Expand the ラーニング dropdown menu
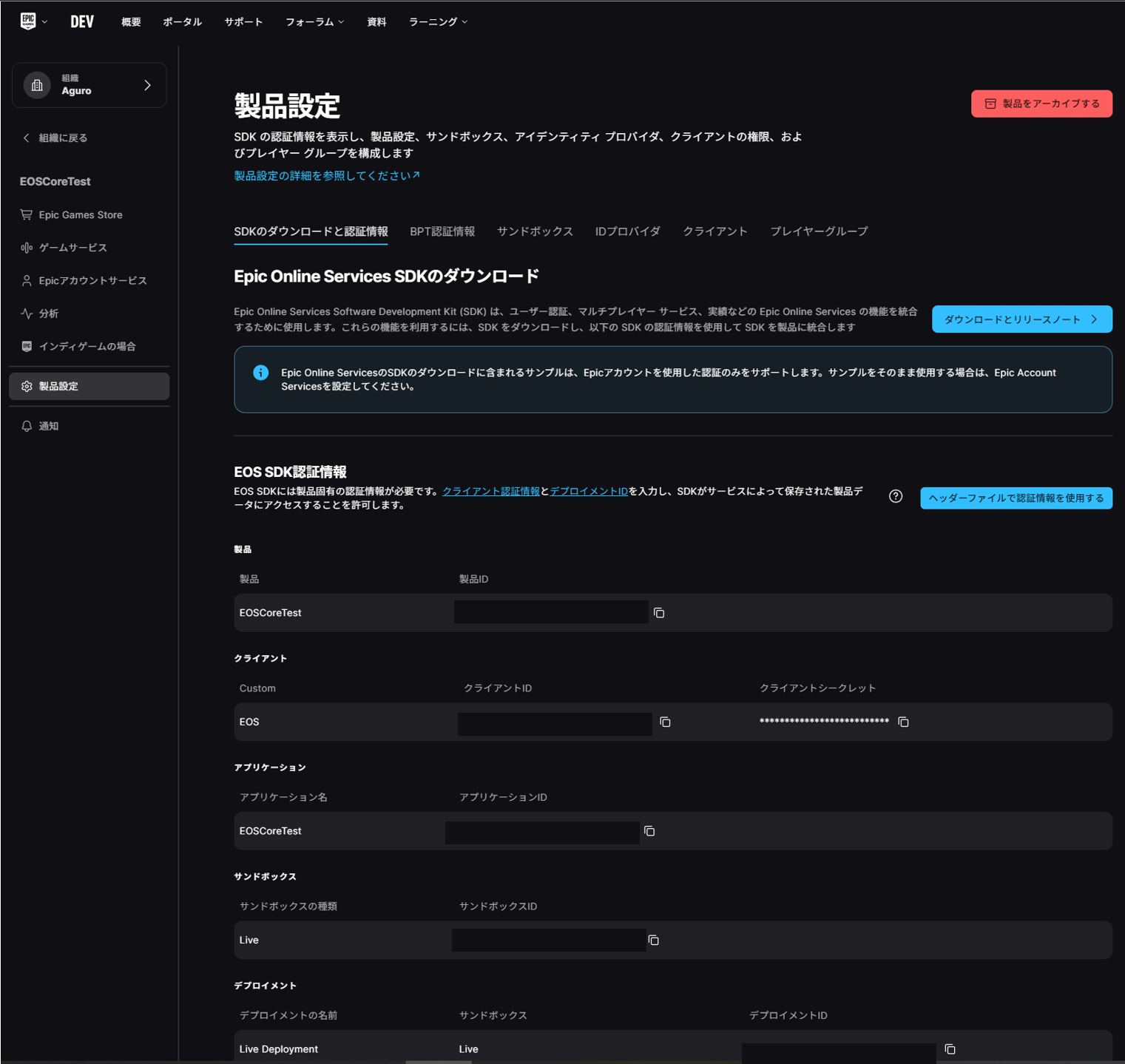This screenshot has width=1125, height=1064. (438, 22)
